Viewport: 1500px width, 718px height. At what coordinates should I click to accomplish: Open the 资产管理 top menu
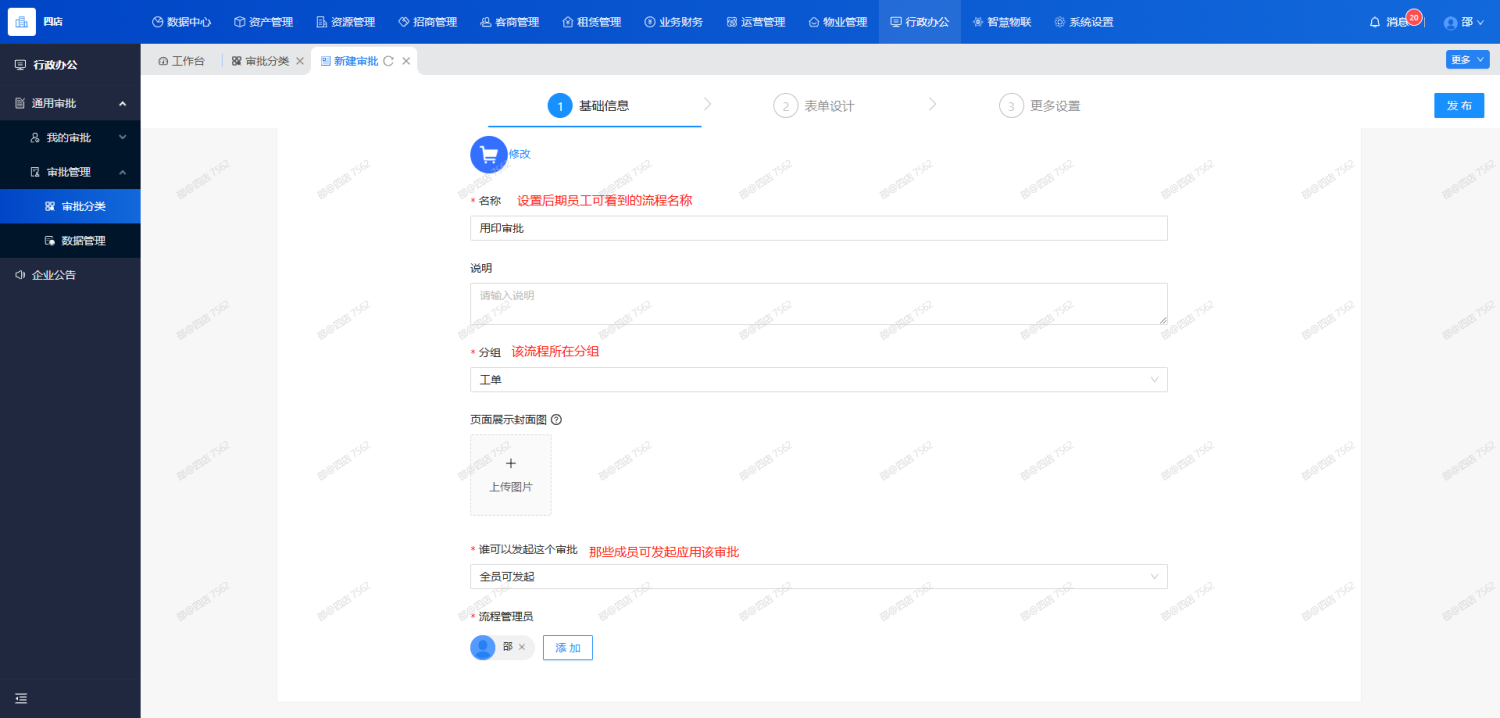coord(264,22)
